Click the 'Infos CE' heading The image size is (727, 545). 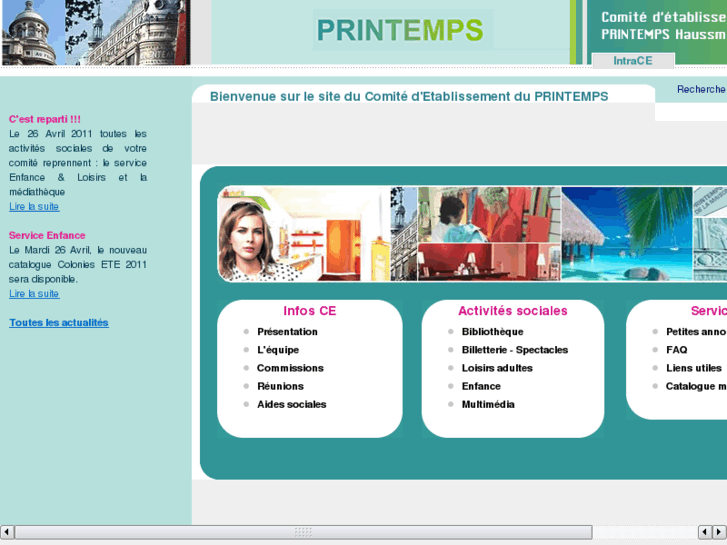click(310, 311)
